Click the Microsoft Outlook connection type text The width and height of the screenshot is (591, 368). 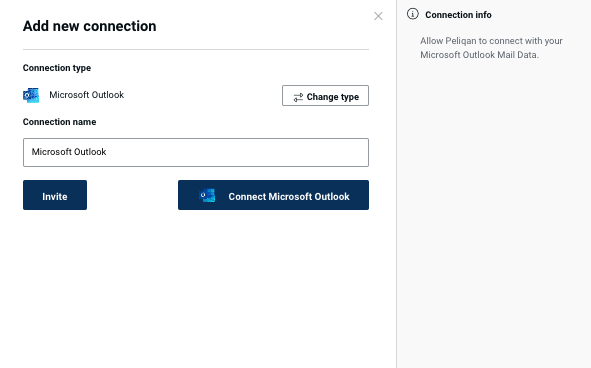tap(87, 95)
